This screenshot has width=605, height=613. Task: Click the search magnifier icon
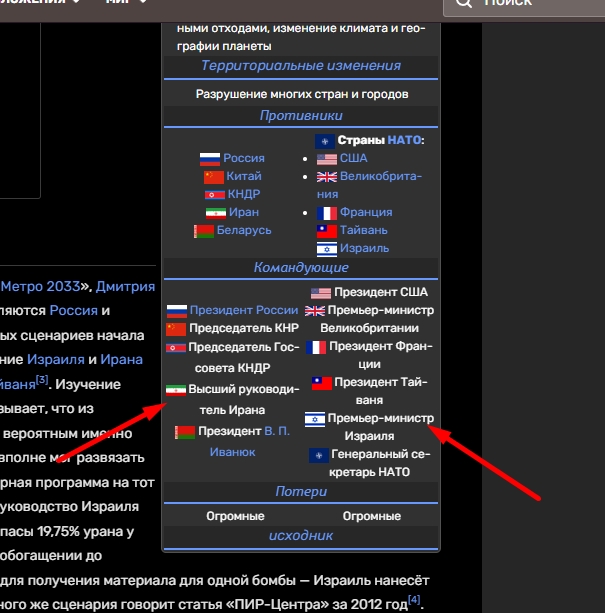464,3
